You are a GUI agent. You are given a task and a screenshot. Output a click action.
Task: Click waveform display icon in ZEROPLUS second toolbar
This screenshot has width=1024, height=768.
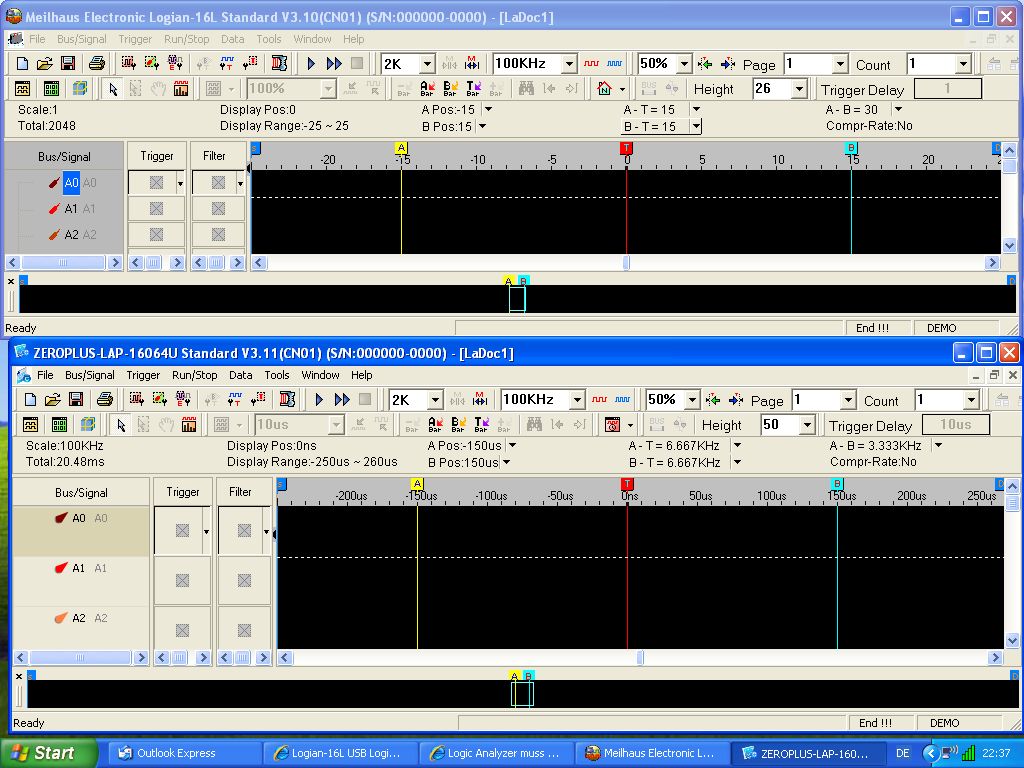click(x=30, y=425)
